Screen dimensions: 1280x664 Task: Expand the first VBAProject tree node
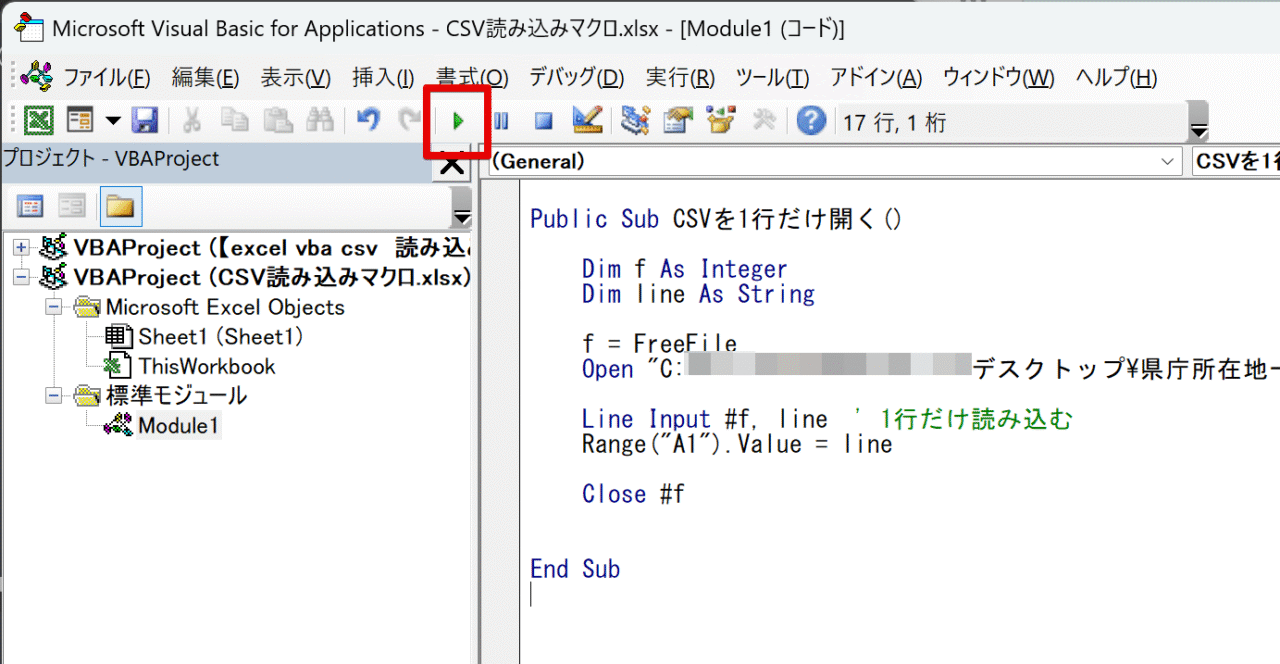pyautogui.click(x=21, y=247)
